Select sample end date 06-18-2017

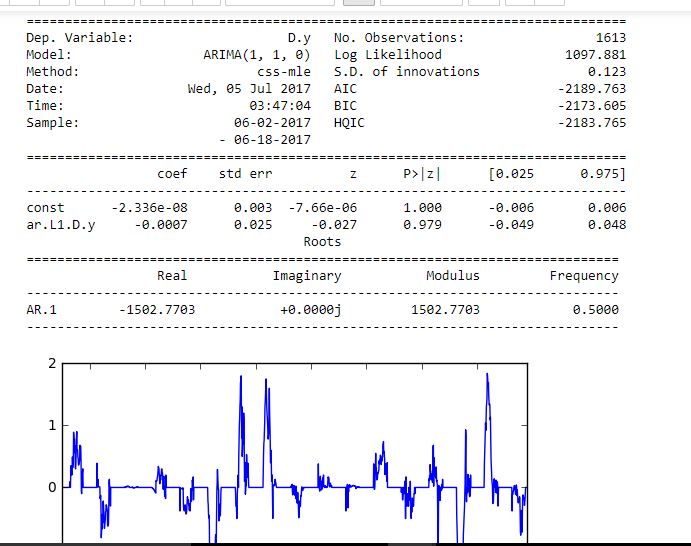click(x=272, y=140)
